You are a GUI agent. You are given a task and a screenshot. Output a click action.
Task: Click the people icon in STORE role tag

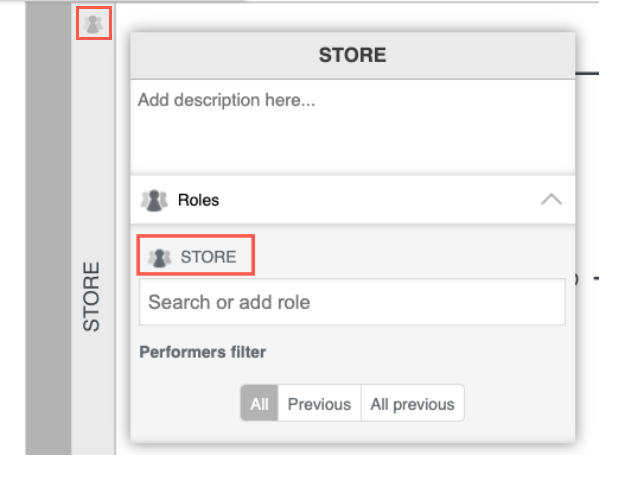[x=159, y=257]
